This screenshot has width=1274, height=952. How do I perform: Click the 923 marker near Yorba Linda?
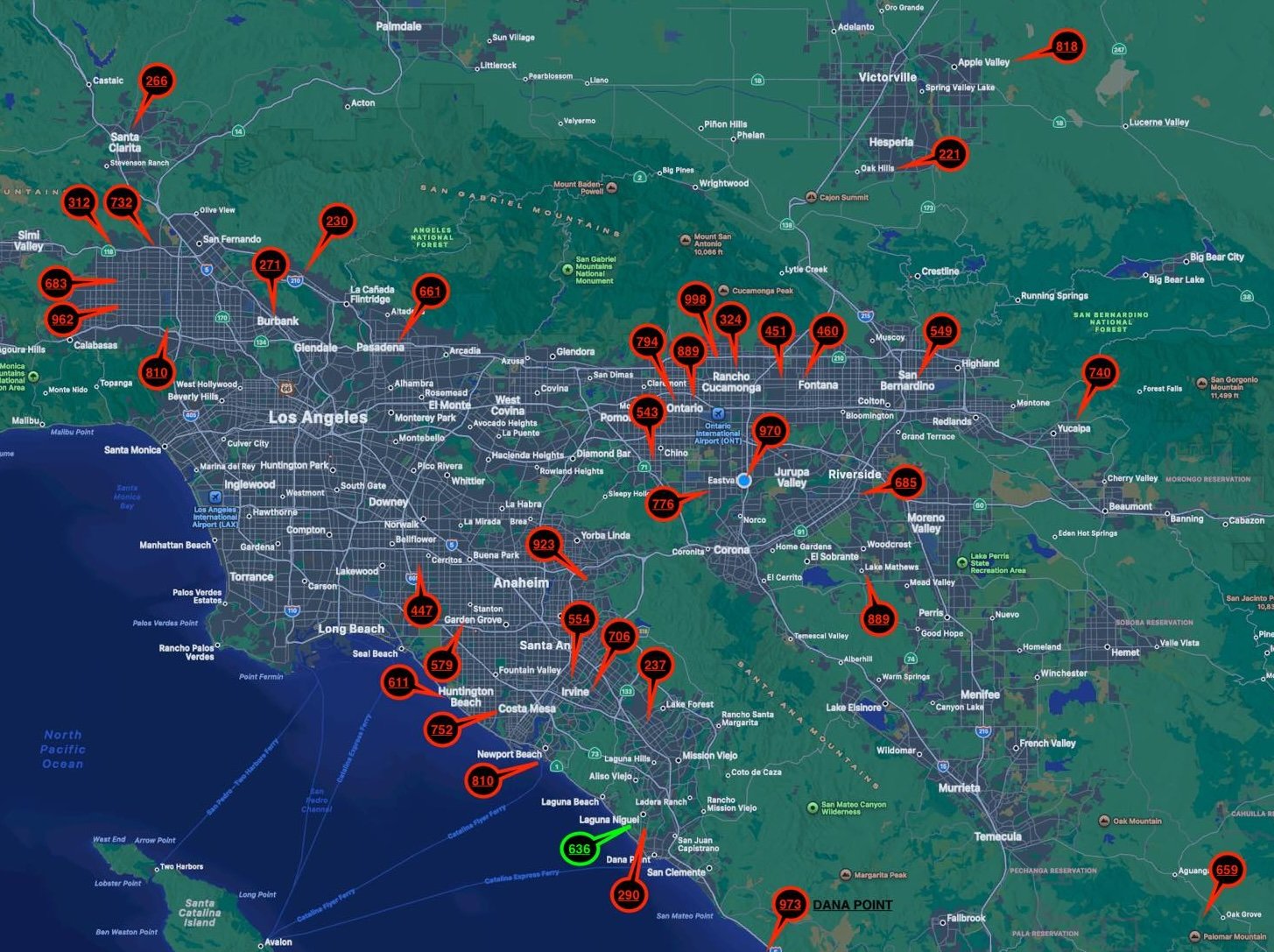pos(544,545)
